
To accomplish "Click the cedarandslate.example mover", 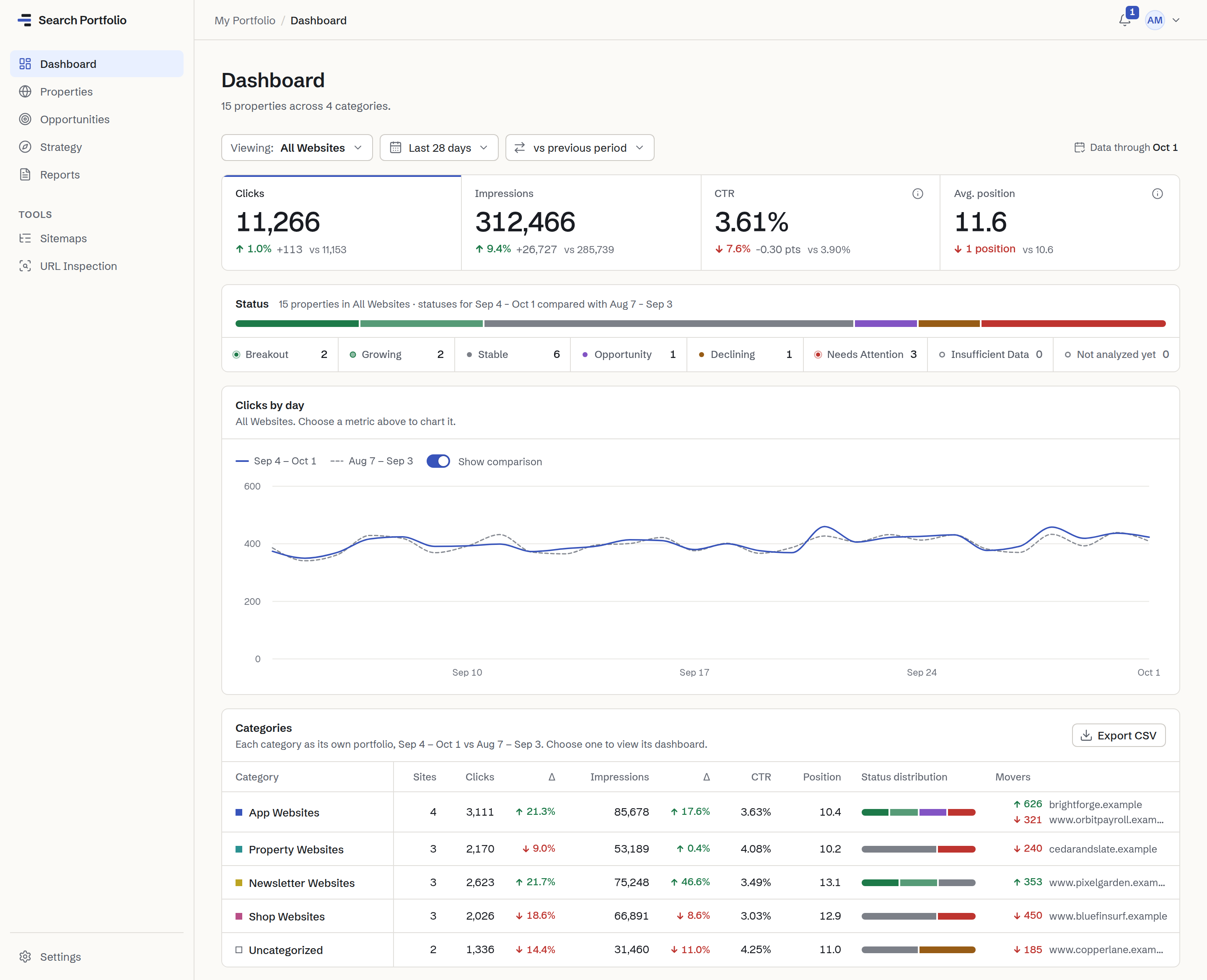I will (1103, 848).
